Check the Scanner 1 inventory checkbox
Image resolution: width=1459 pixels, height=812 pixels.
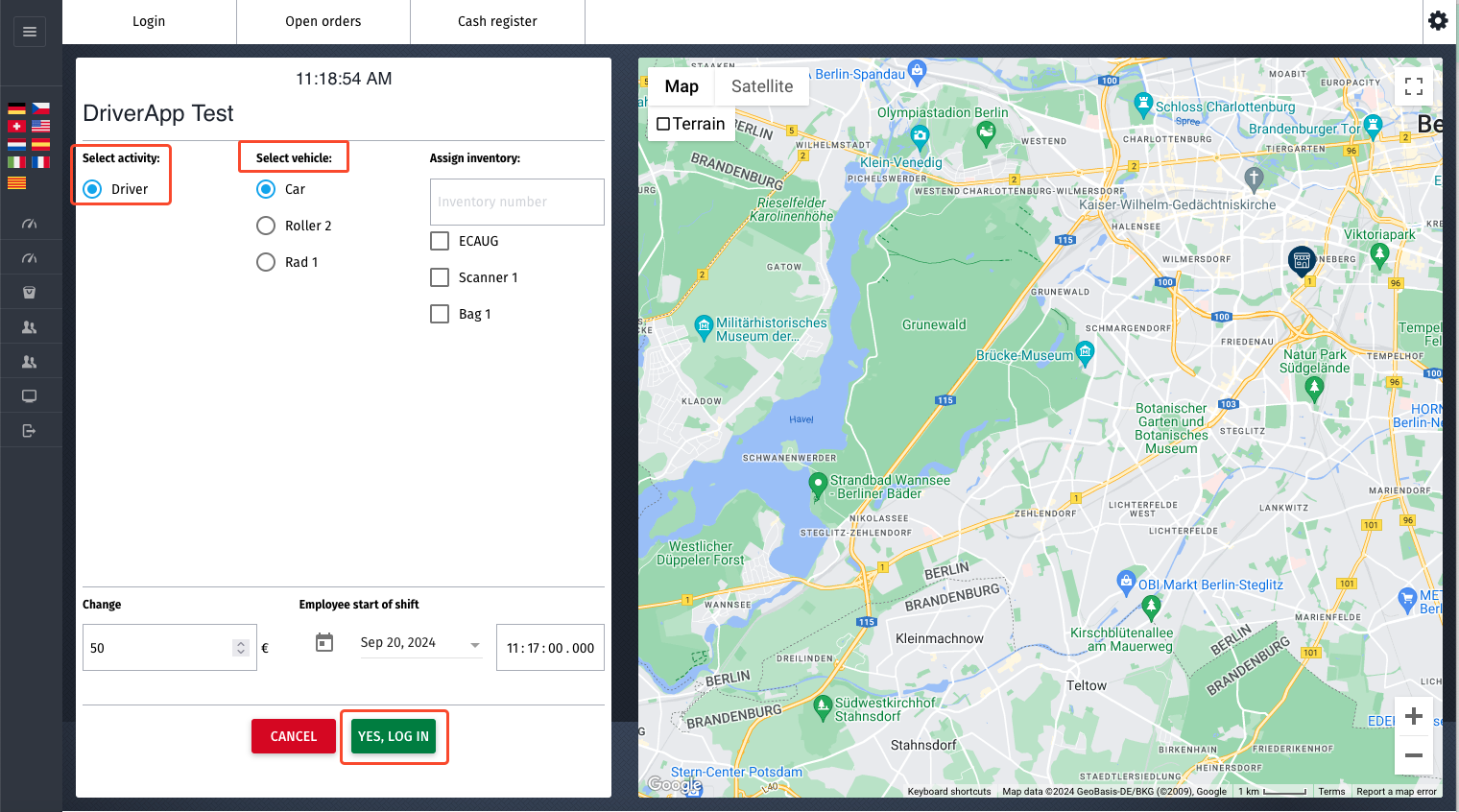pos(440,277)
